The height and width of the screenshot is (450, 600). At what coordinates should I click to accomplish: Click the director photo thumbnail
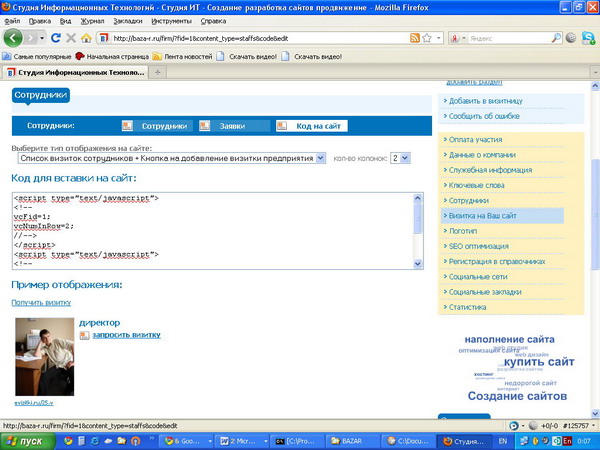pyautogui.click(x=44, y=357)
